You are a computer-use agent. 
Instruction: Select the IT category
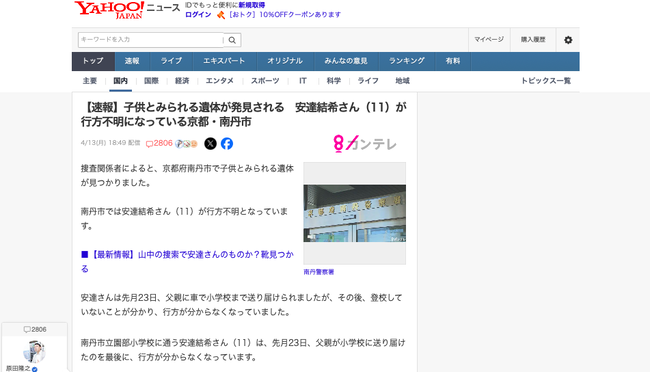point(303,81)
